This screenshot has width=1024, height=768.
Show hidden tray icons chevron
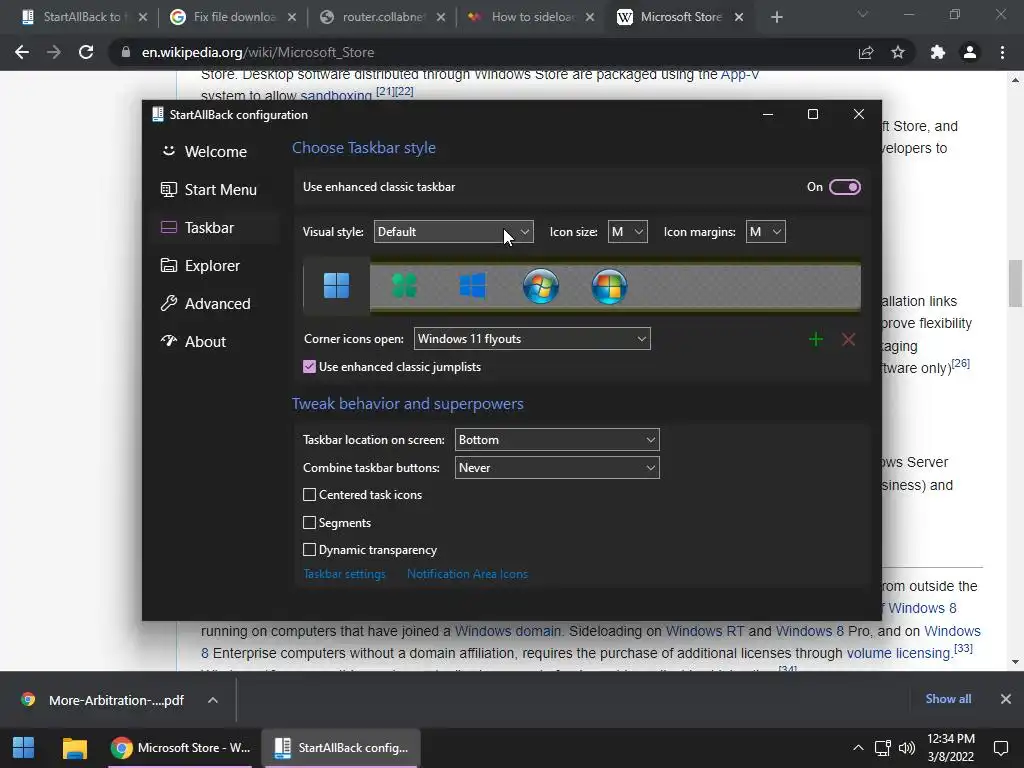point(858,748)
